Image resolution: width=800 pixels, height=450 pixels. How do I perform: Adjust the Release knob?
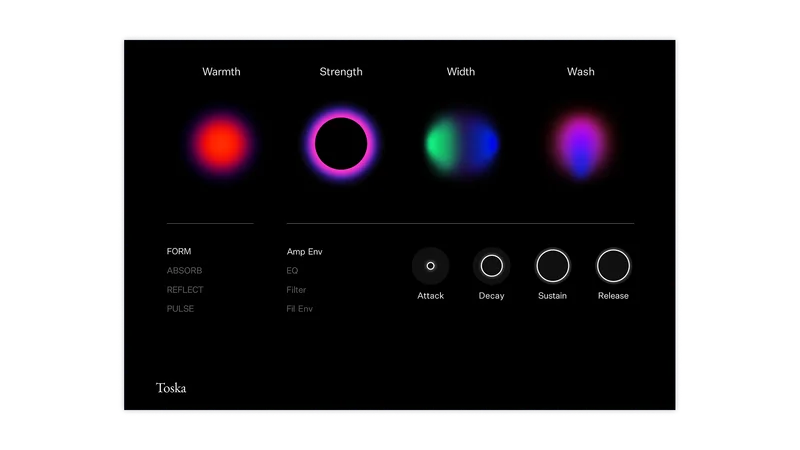(x=613, y=266)
